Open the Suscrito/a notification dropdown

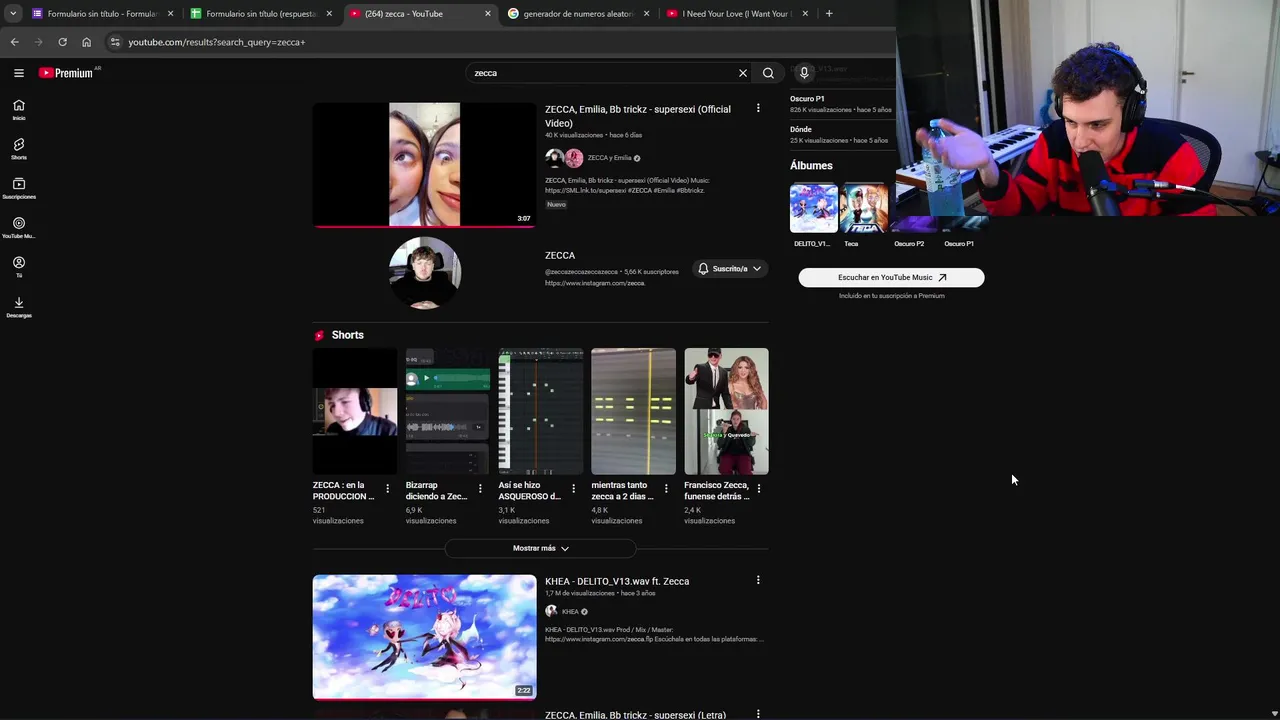(730, 269)
